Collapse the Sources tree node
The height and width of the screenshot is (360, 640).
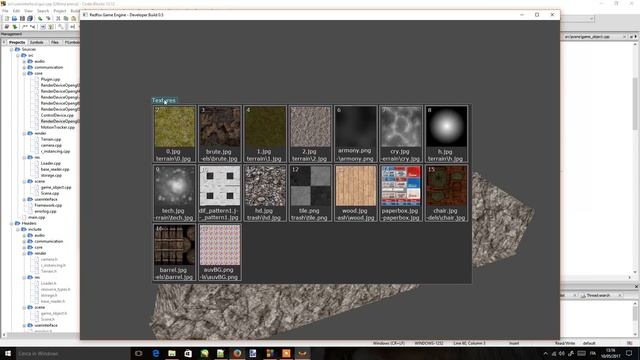(x=11, y=49)
